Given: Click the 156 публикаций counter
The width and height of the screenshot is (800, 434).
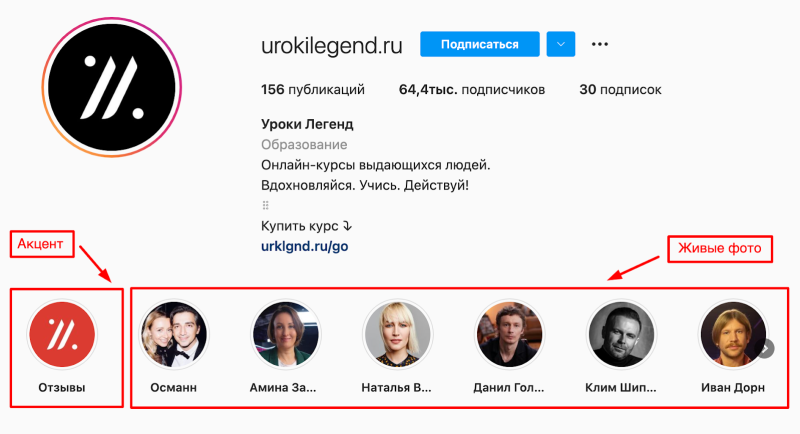Looking at the screenshot, I should coord(313,90).
